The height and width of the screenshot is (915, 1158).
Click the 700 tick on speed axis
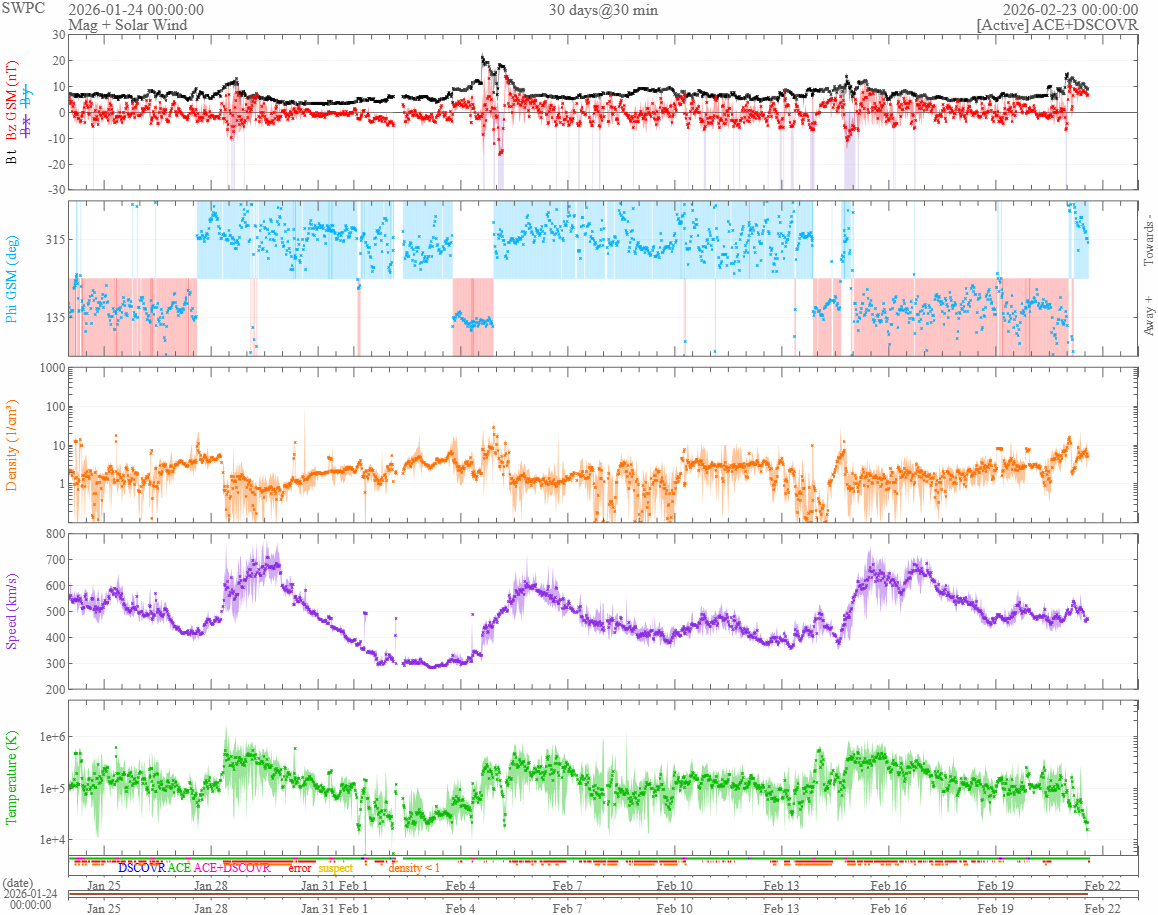coord(55,560)
